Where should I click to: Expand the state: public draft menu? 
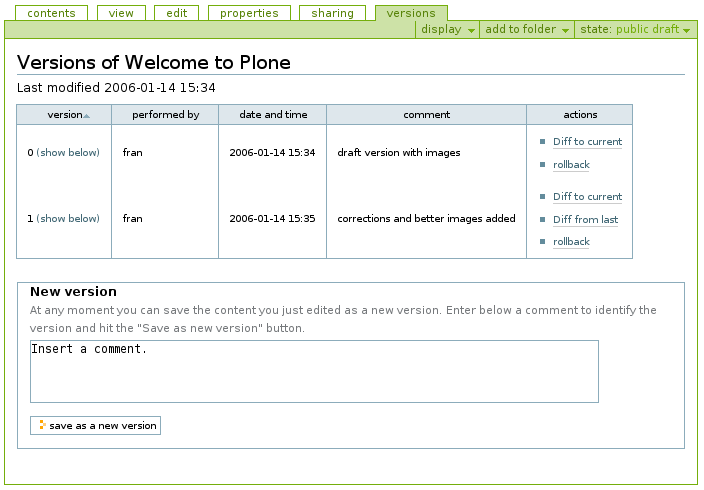click(635, 30)
